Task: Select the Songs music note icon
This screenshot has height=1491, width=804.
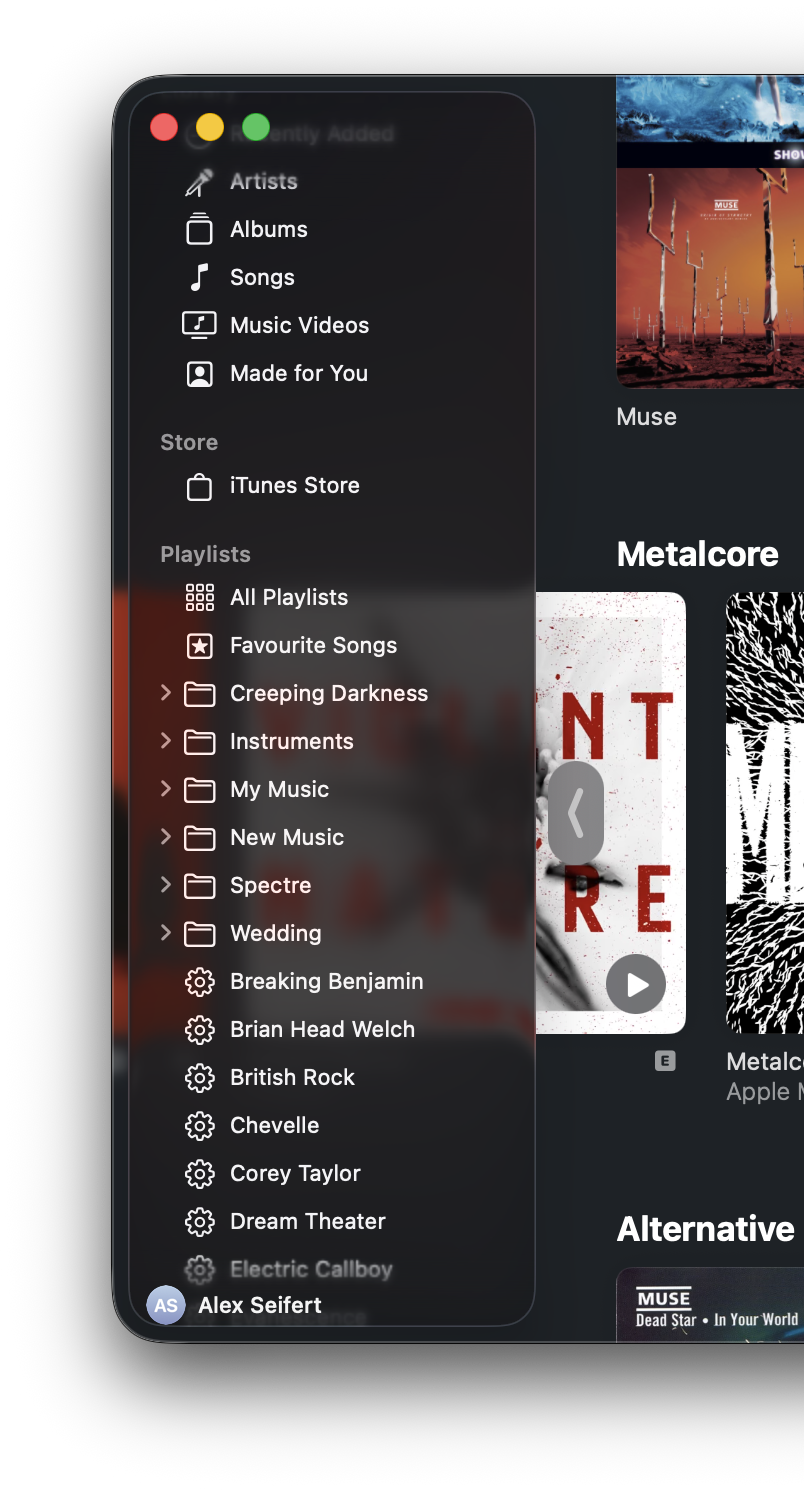Action: 199,277
